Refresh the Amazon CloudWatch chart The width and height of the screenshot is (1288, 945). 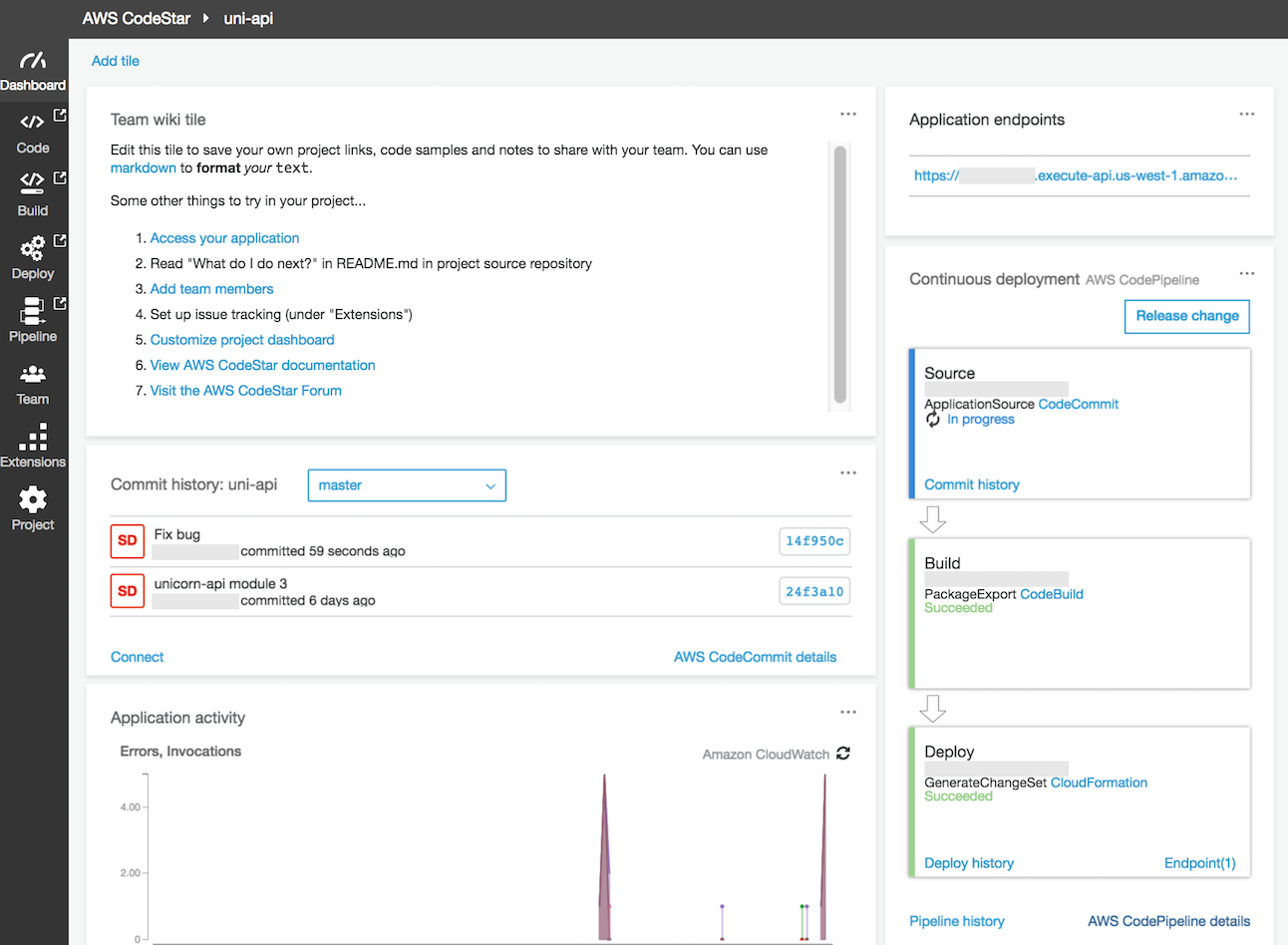843,754
